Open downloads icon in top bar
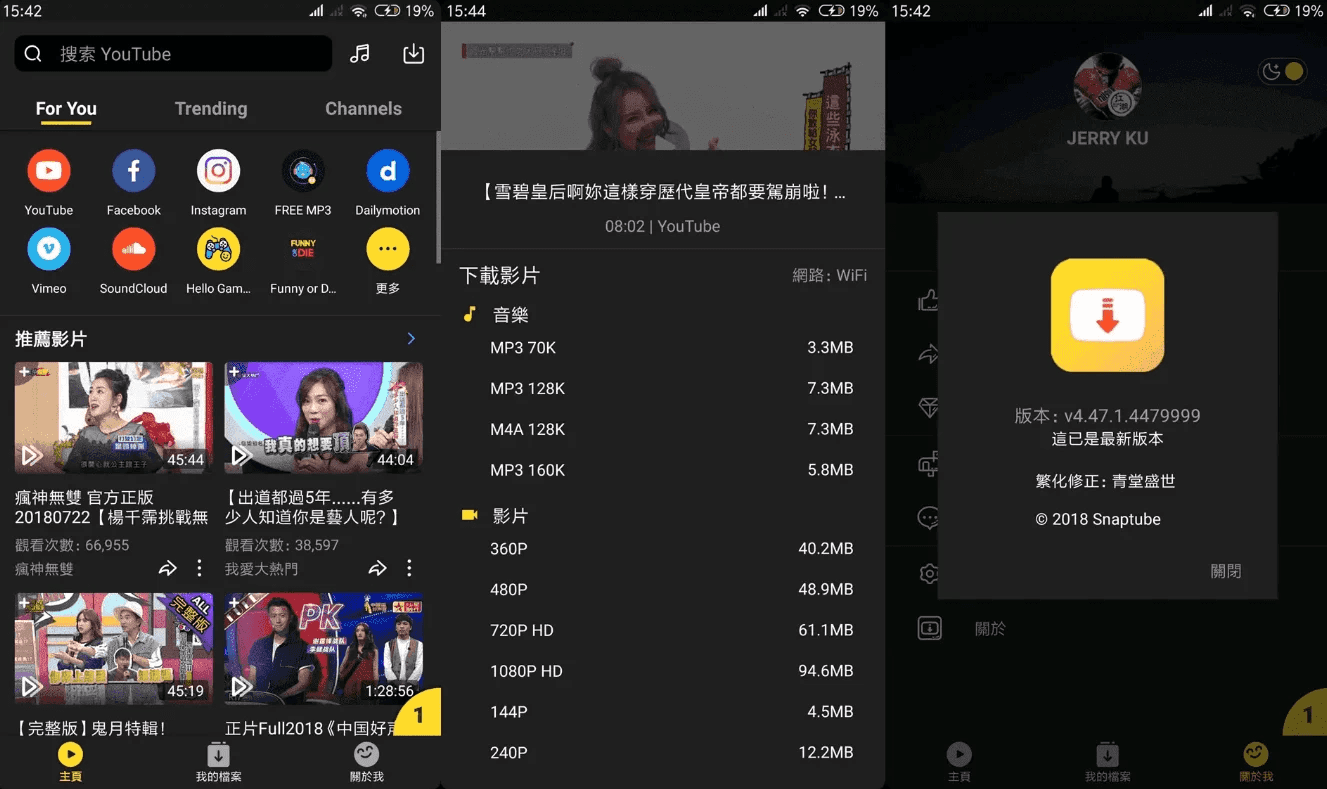This screenshot has height=789, width=1327. point(413,54)
